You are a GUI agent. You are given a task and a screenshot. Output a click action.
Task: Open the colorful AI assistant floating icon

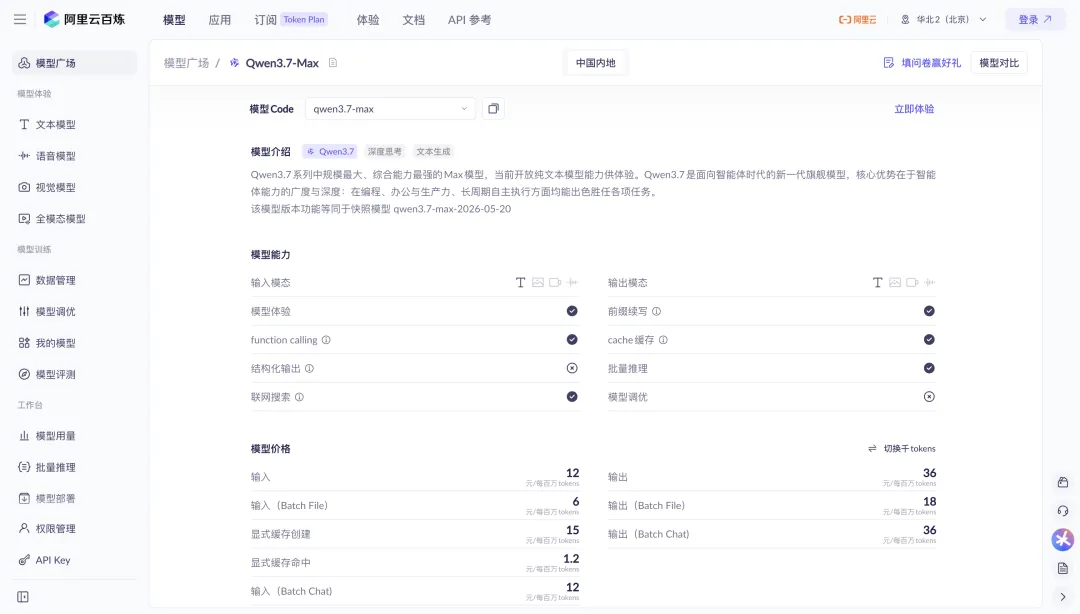(1063, 540)
